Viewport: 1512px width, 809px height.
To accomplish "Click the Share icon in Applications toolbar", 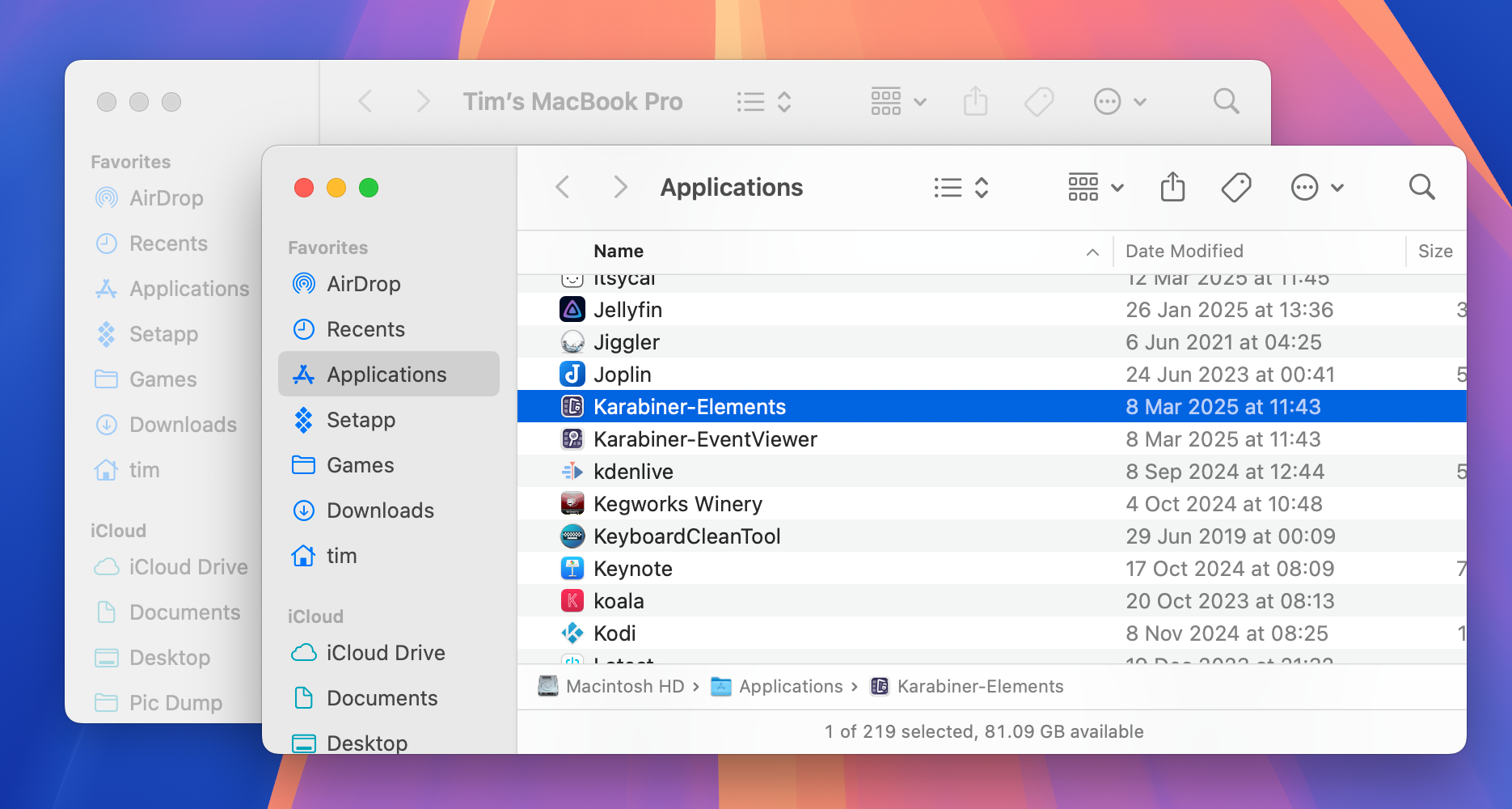I will point(1172,188).
